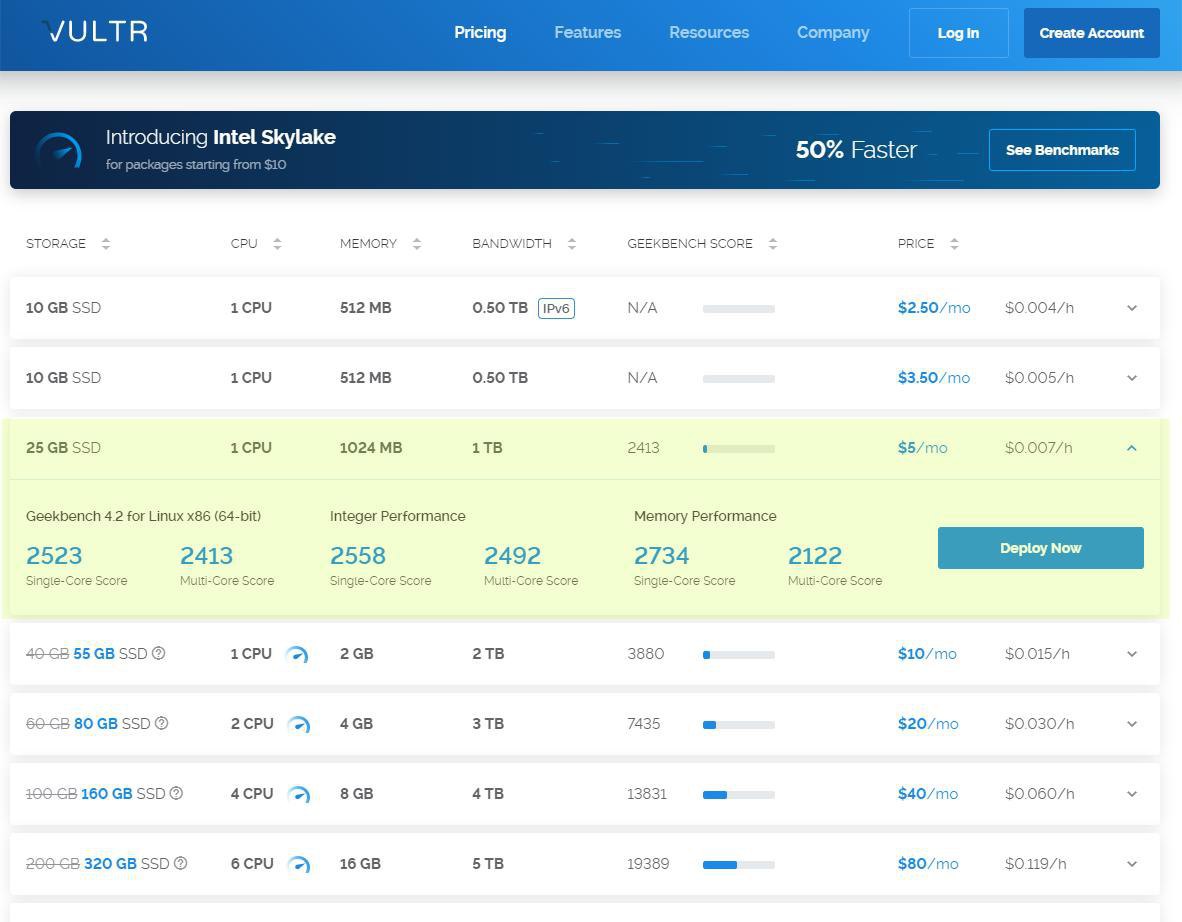Click the $10/mo price

927,654
